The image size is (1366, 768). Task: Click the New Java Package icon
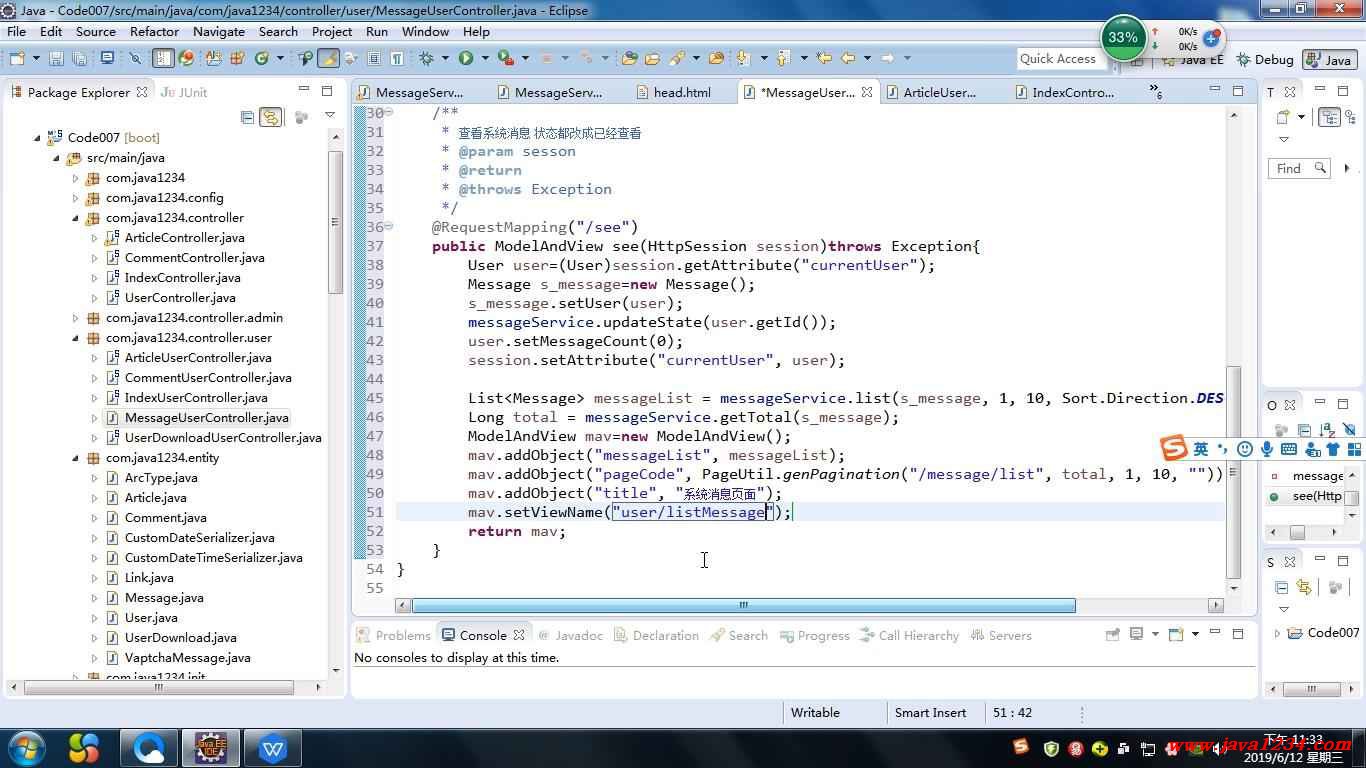237,58
